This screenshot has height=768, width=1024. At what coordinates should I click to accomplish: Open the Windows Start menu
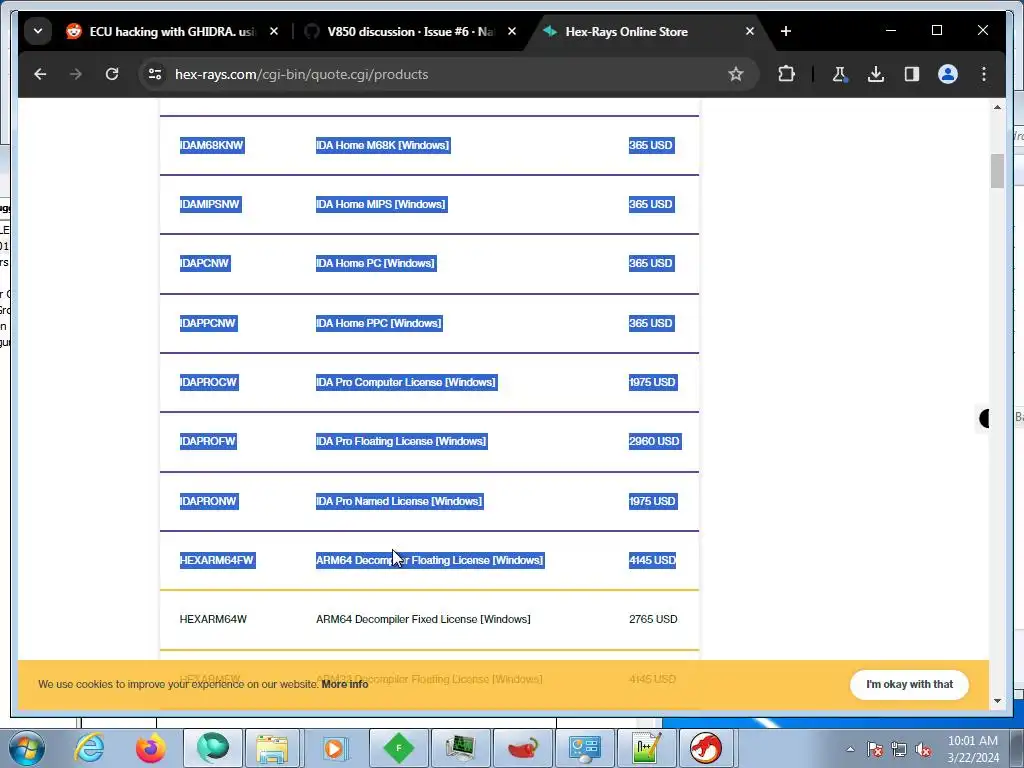click(x=26, y=748)
